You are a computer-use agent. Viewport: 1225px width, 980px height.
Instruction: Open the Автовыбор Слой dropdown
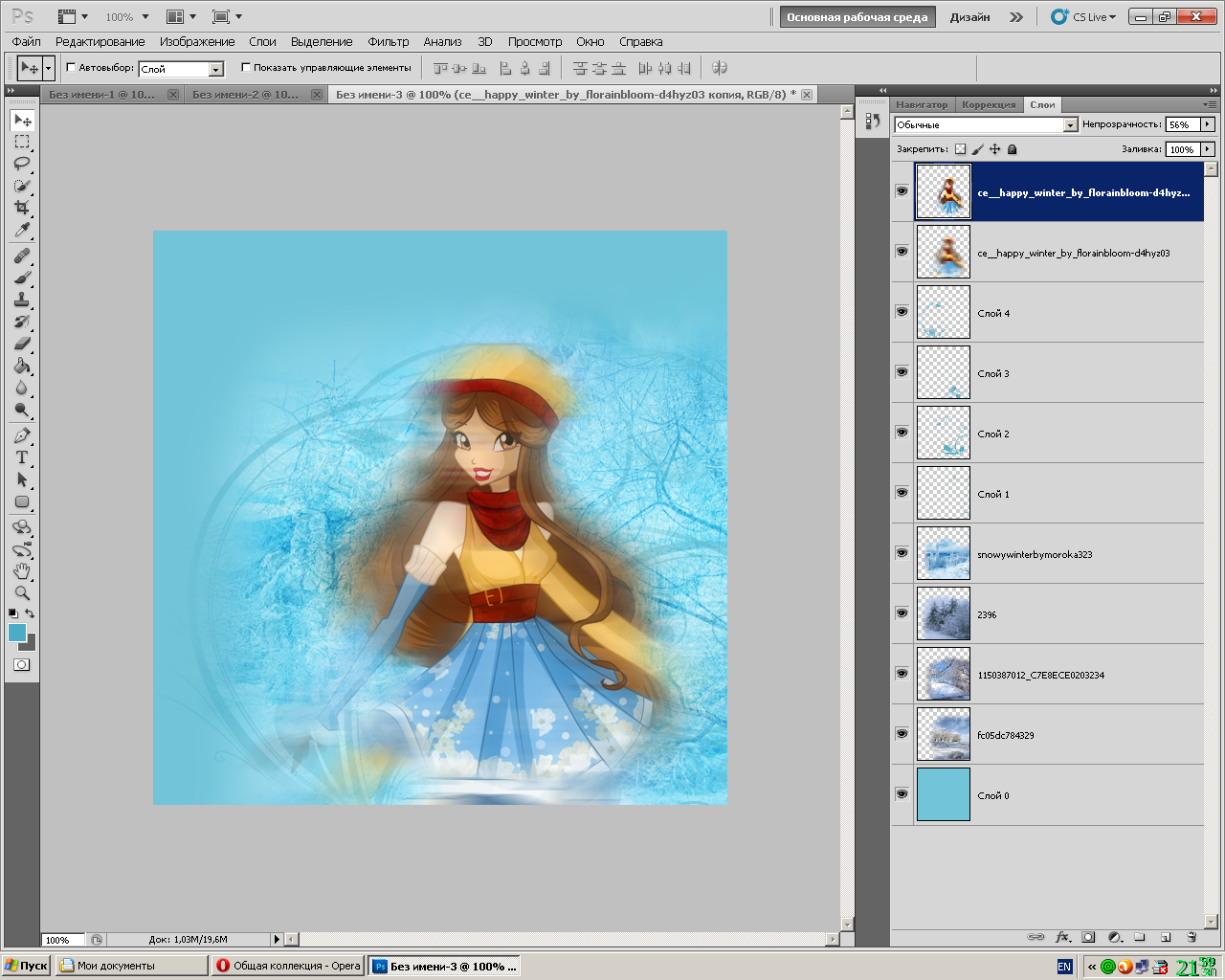pos(216,69)
